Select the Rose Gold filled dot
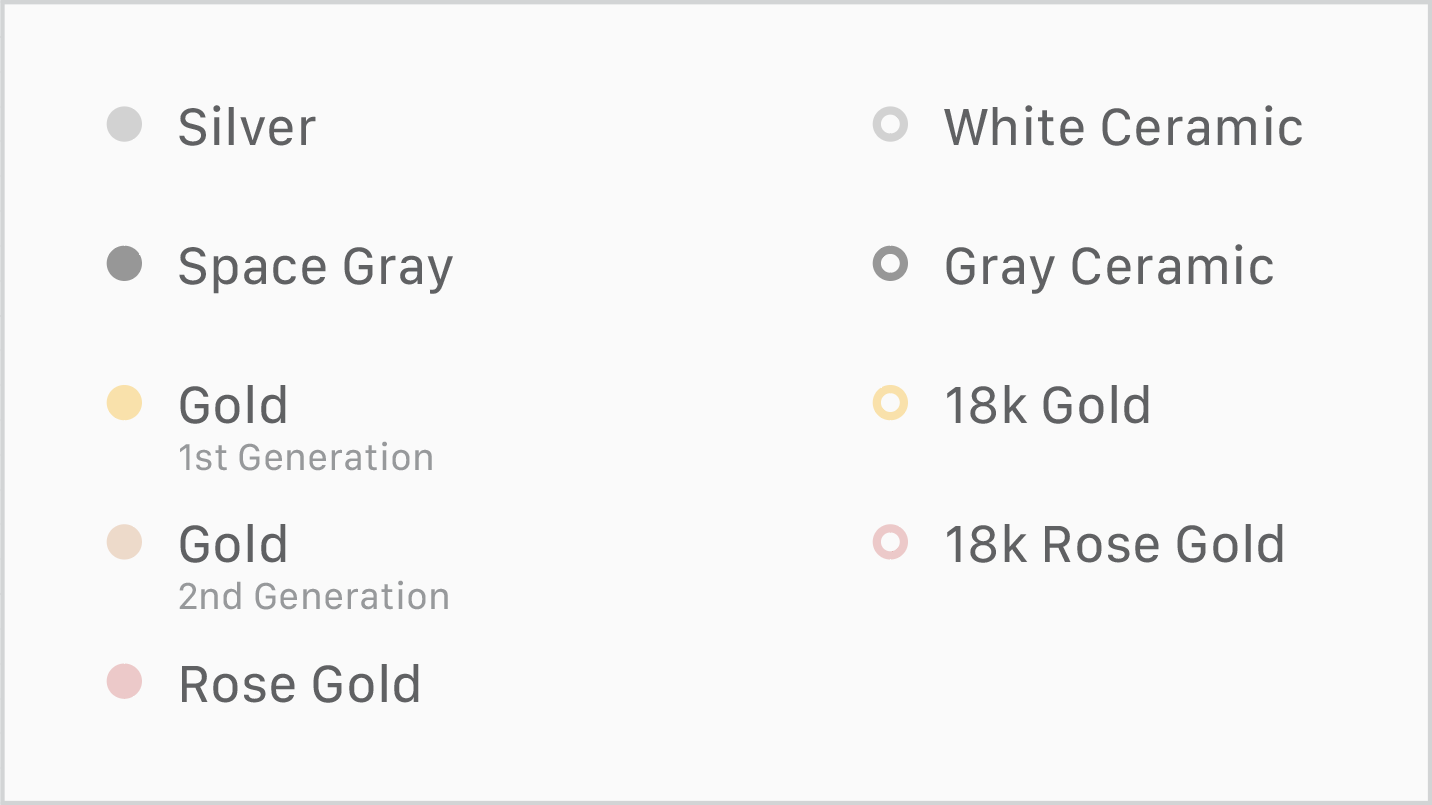 (x=124, y=682)
